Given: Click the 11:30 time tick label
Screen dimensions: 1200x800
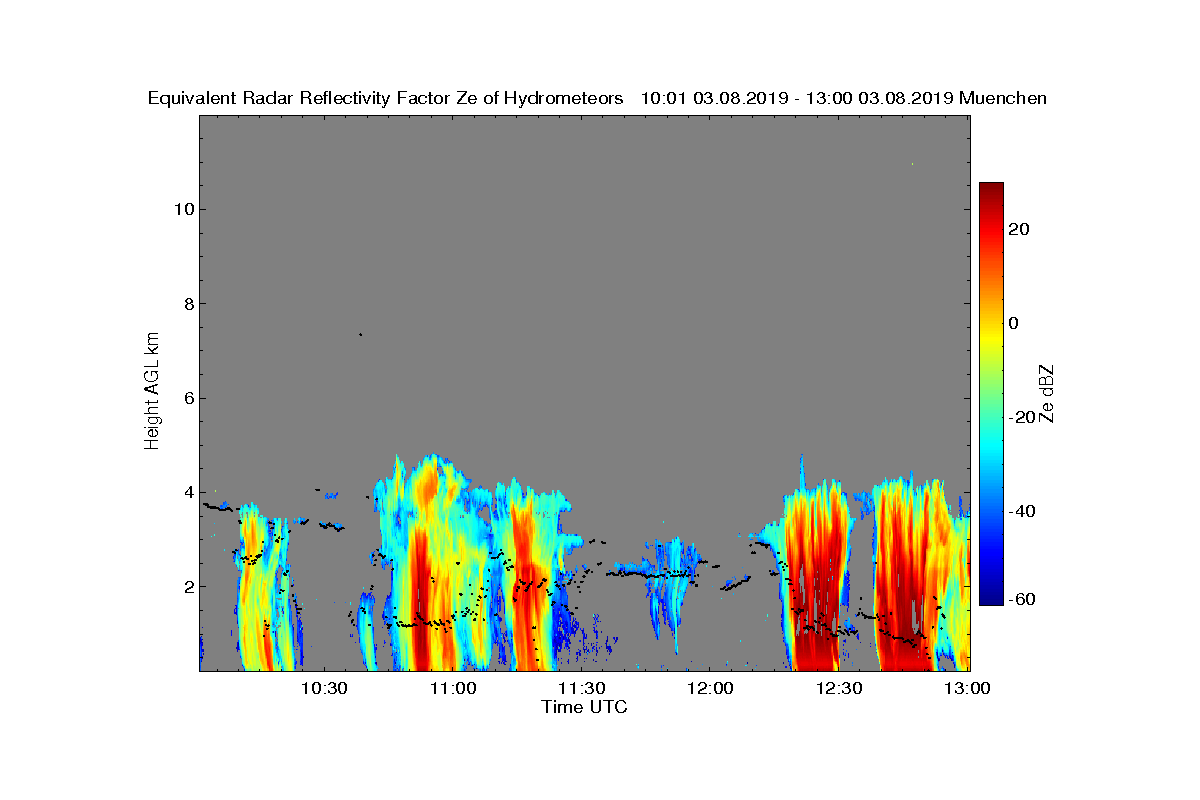Looking at the screenshot, I should (x=581, y=689).
